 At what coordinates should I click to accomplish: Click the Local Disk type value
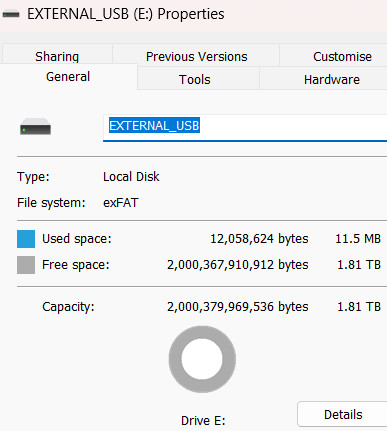(x=131, y=177)
